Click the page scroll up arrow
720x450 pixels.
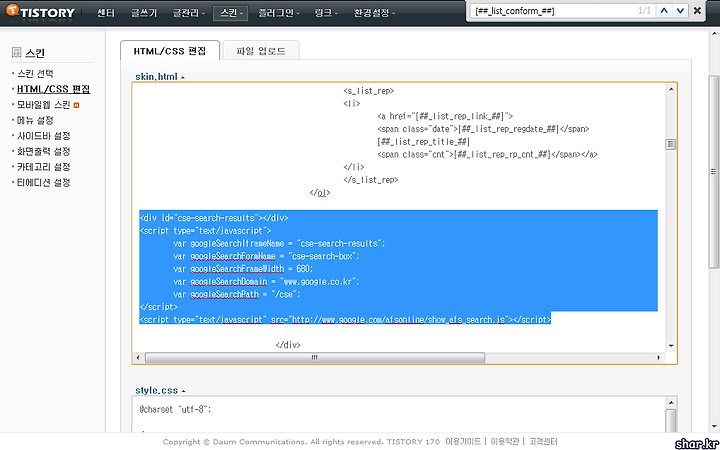[x=714, y=34]
